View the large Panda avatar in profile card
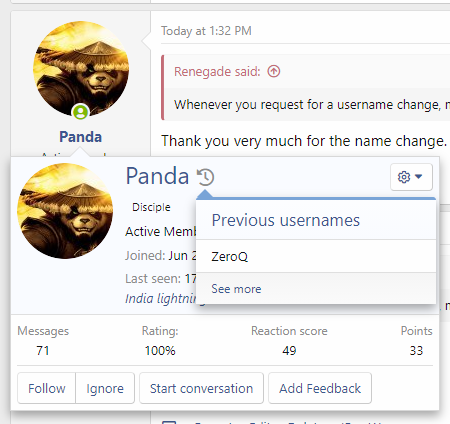Screen dimensions: 450x424 coord(65,211)
